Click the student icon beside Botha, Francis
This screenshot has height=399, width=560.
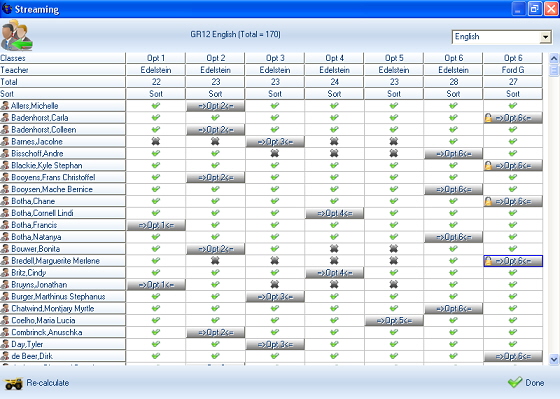tap(5, 225)
